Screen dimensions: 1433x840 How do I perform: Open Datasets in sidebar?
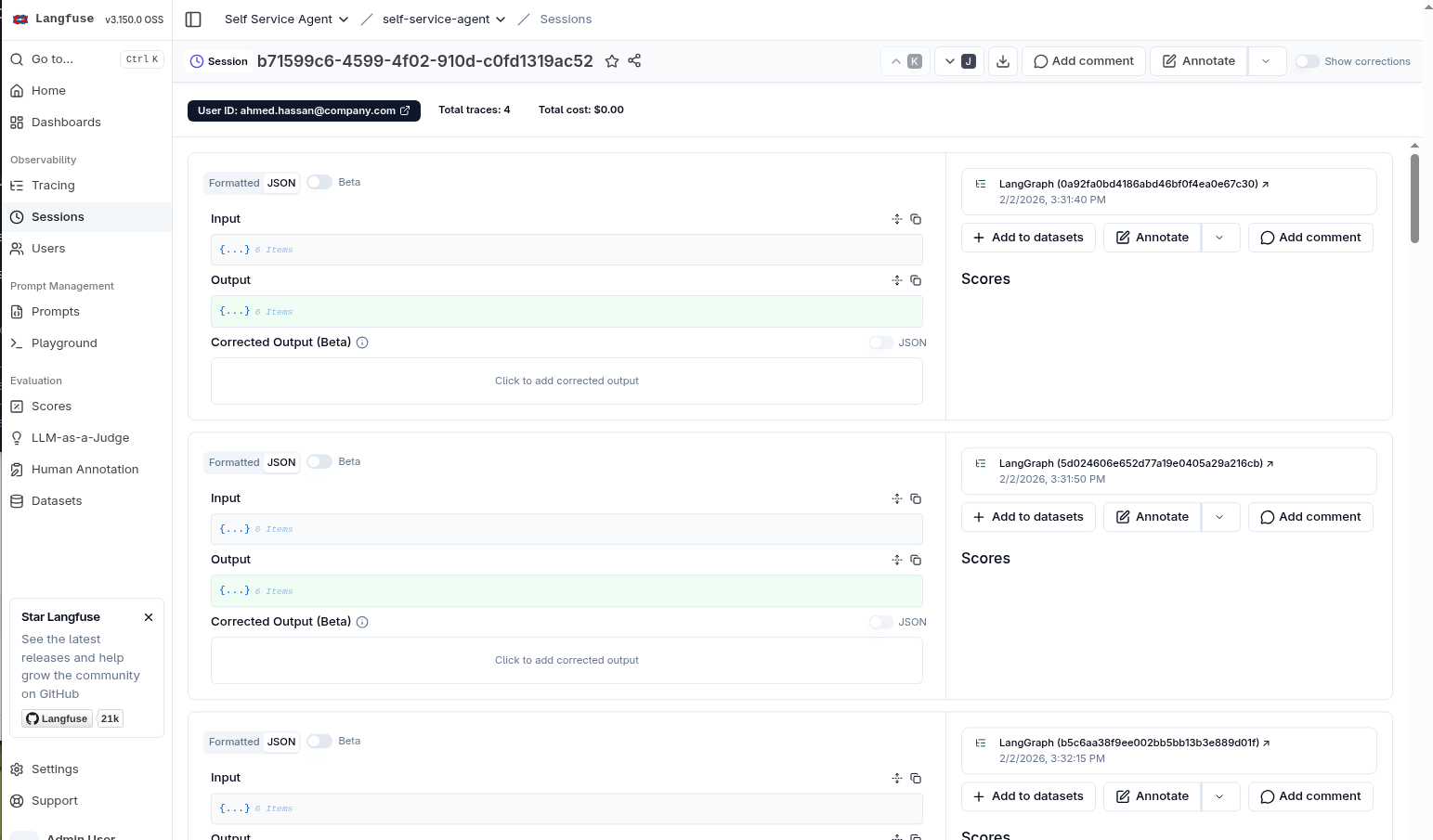click(86, 501)
